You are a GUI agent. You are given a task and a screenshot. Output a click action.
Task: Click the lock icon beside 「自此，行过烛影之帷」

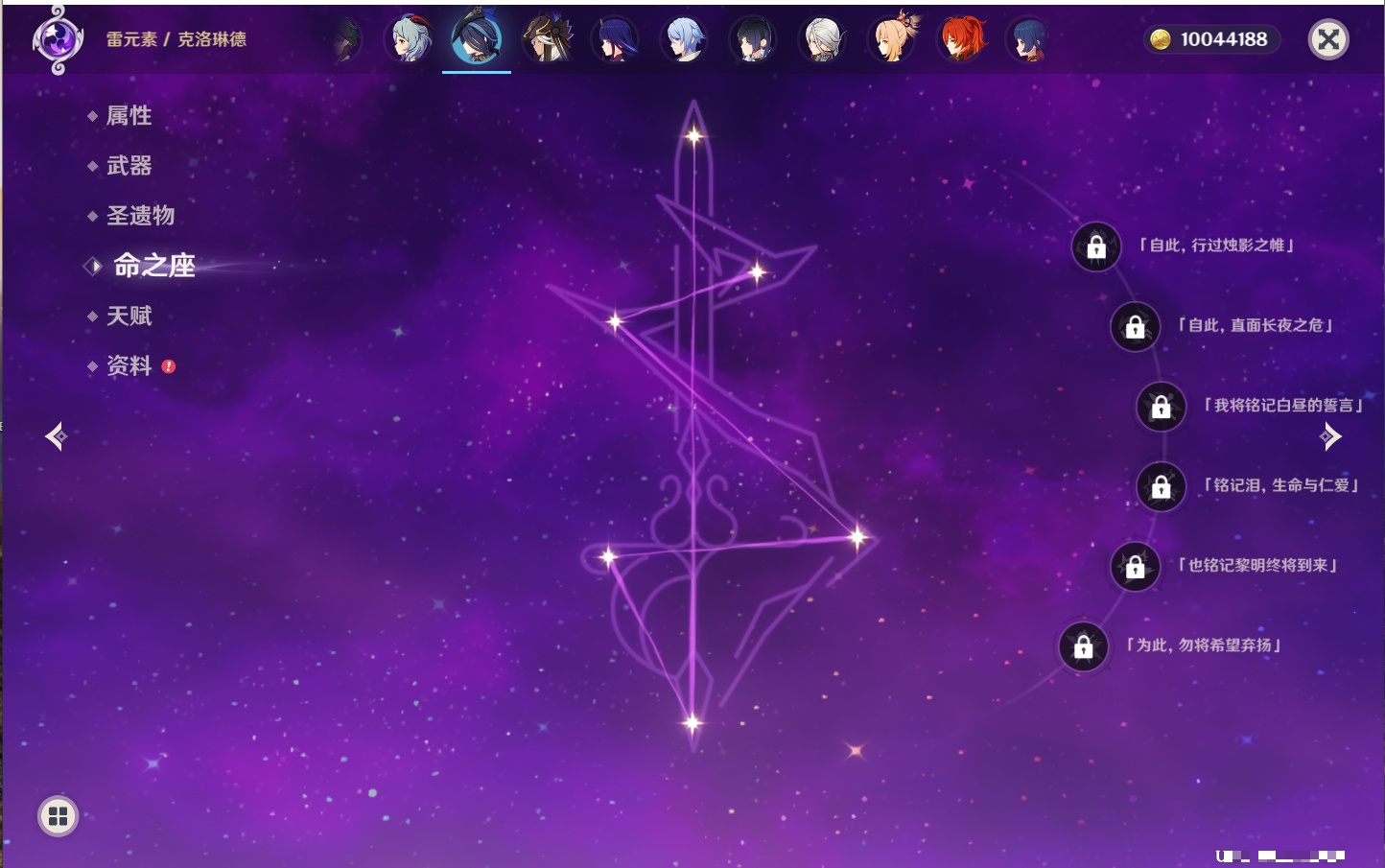[1096, 246]
